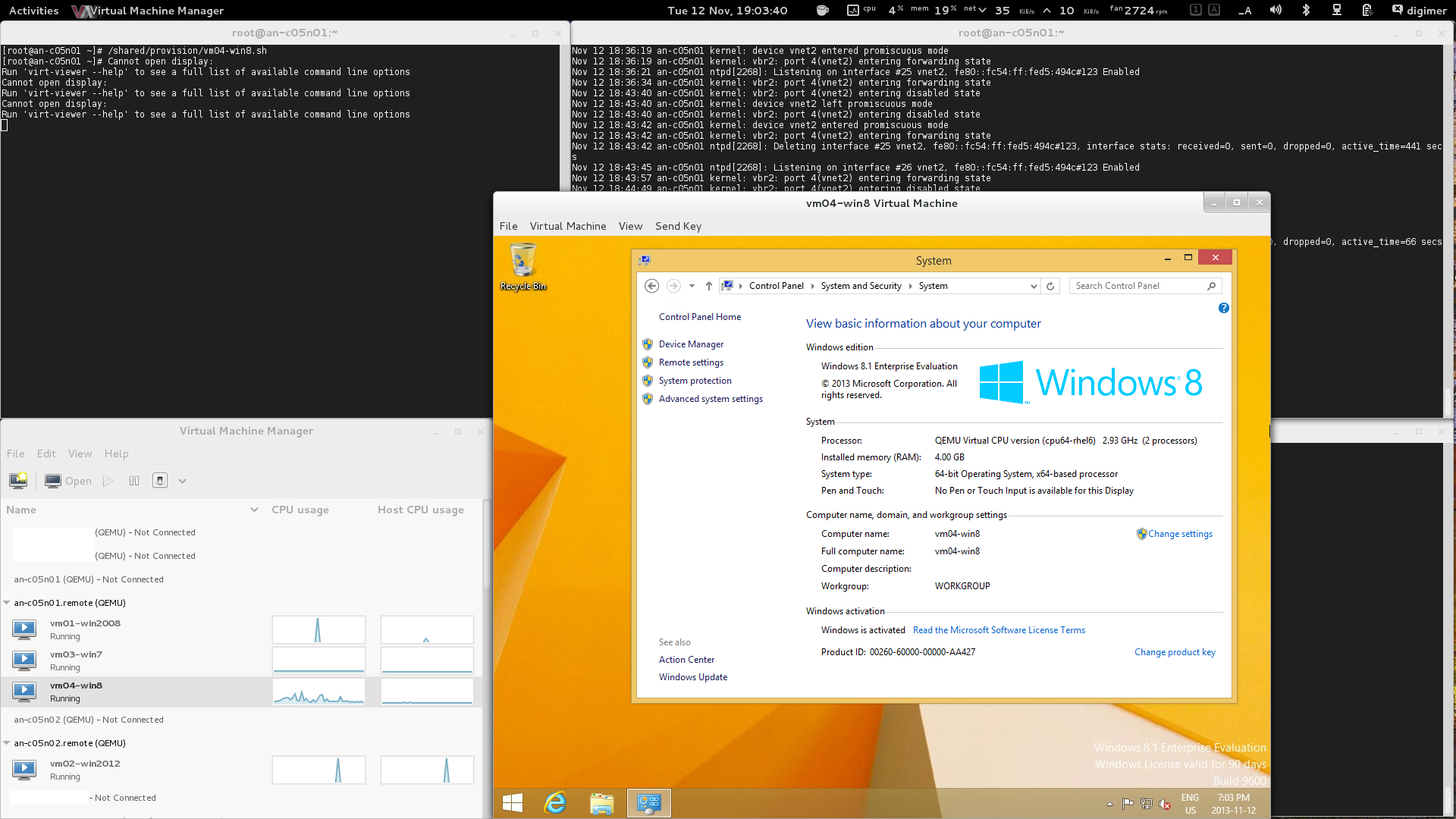Open Advanced system settings

(x=711, y=399)
